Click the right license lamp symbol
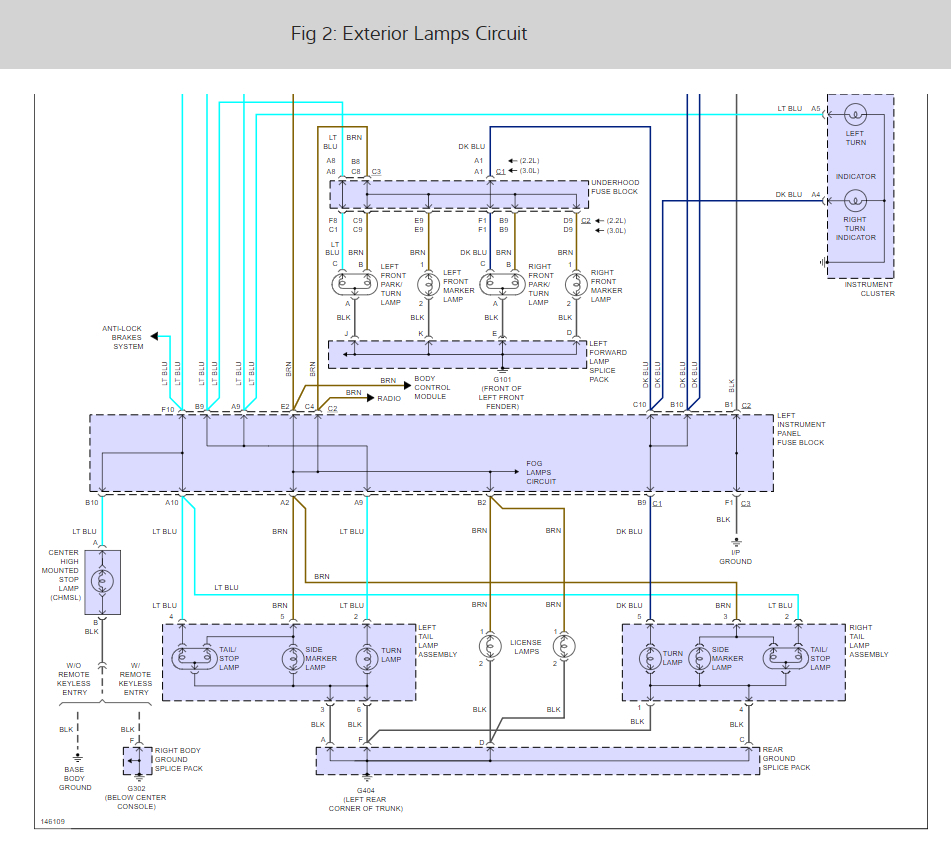The height and width of the screenshot is (861, 951). tap(564, 646)
